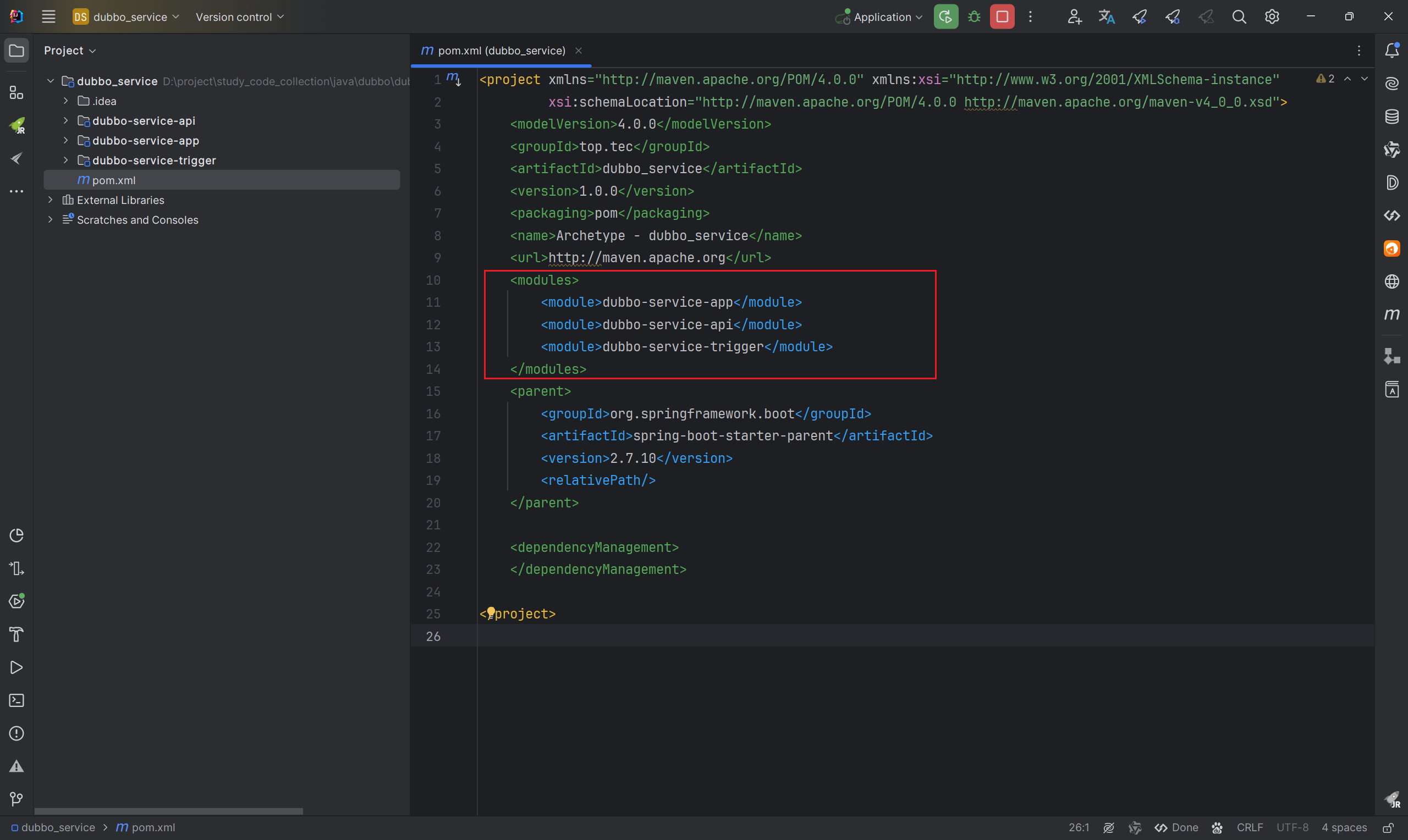
Task: Open the Notifications bell icon
Action: (x=1391, y=51)
